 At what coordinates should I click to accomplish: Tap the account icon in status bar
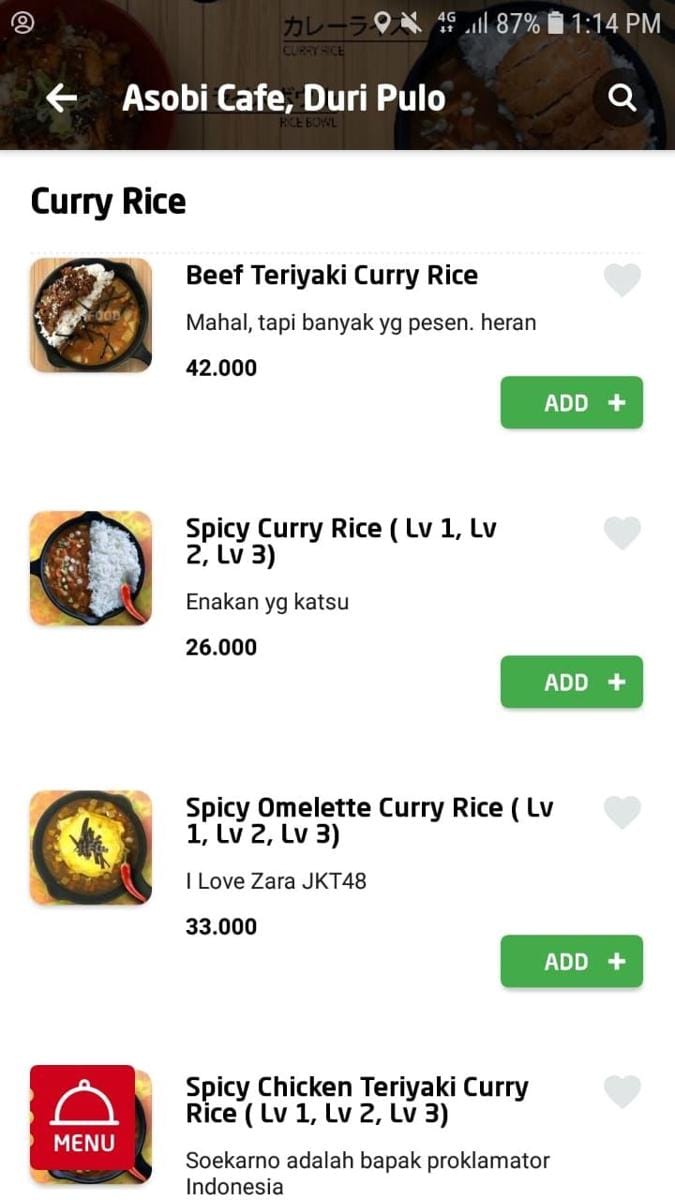(22, 23)
